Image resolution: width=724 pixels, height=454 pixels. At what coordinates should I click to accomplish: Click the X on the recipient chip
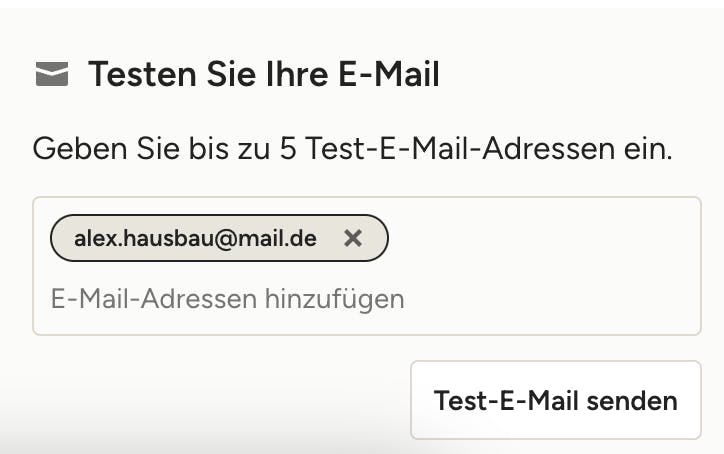pos(352,238)
